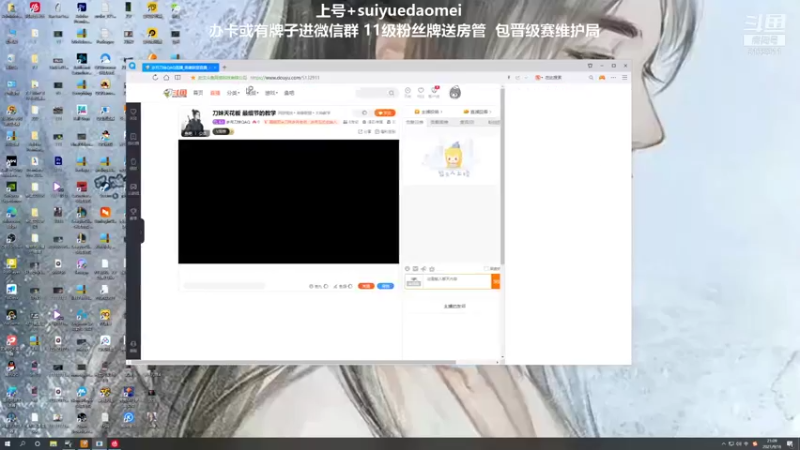This screenshot has height=450, width=800.
Task: Toggle the switch next to the pencil icon
Action: tap(350, 286)
